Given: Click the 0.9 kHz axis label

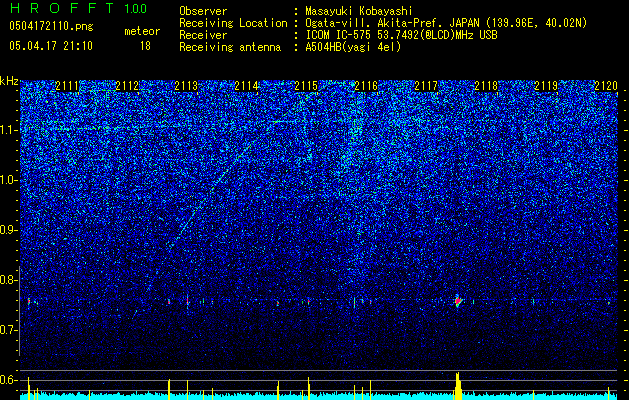Looking at the screenshot, I should click(x=8, y=230).
